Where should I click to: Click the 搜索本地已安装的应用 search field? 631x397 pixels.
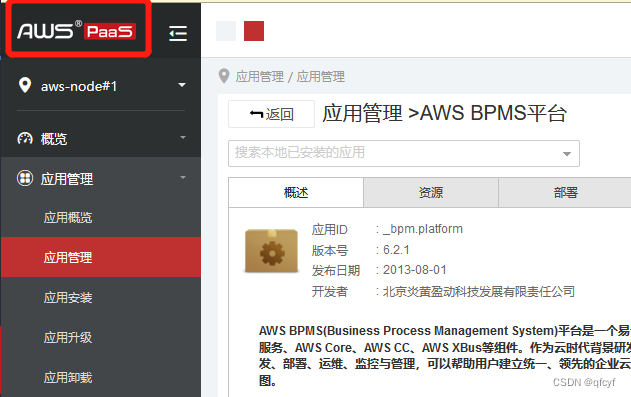tap(404, 153)
